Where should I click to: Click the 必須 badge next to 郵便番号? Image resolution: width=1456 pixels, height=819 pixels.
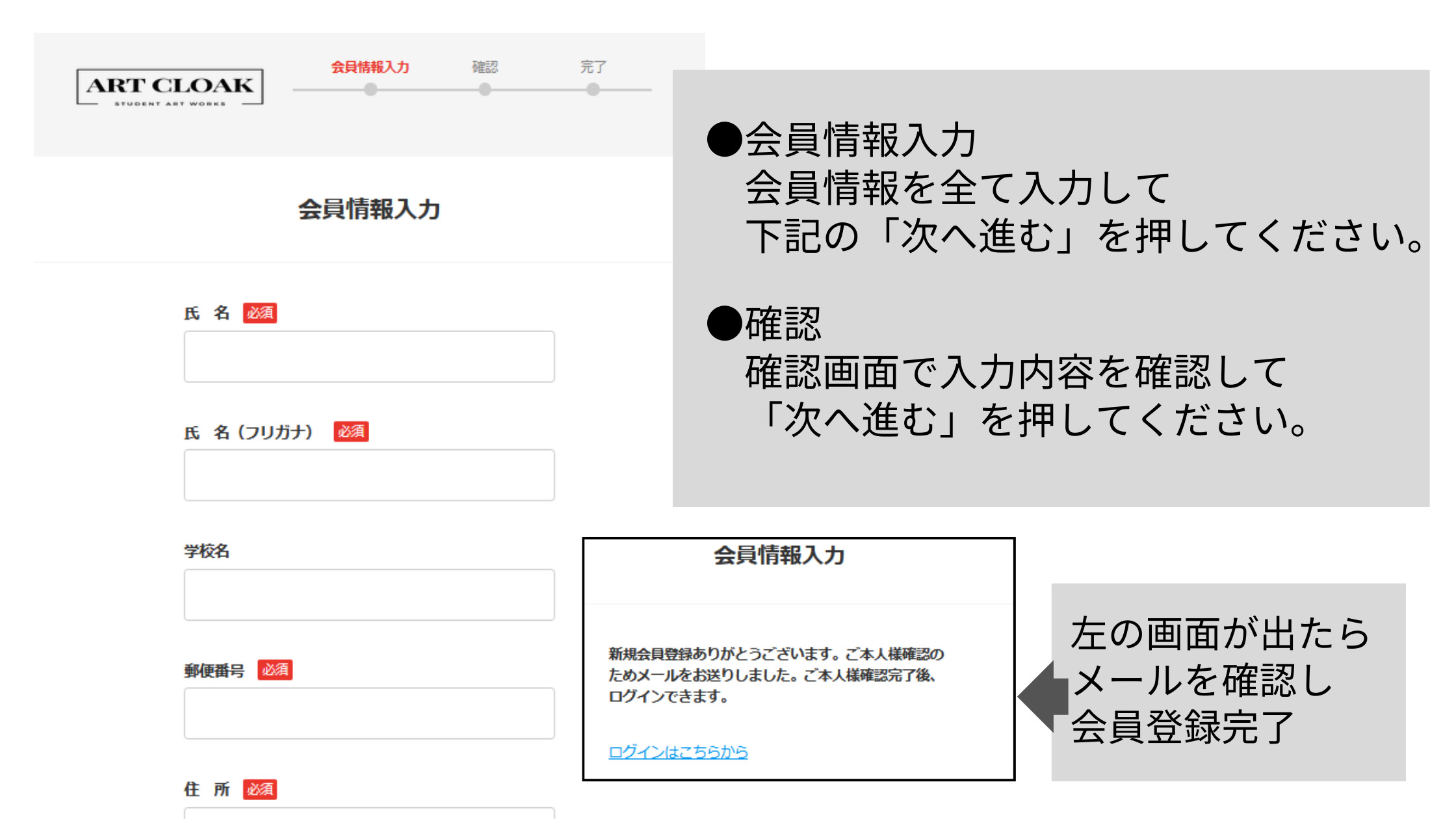tap(275, 669)
